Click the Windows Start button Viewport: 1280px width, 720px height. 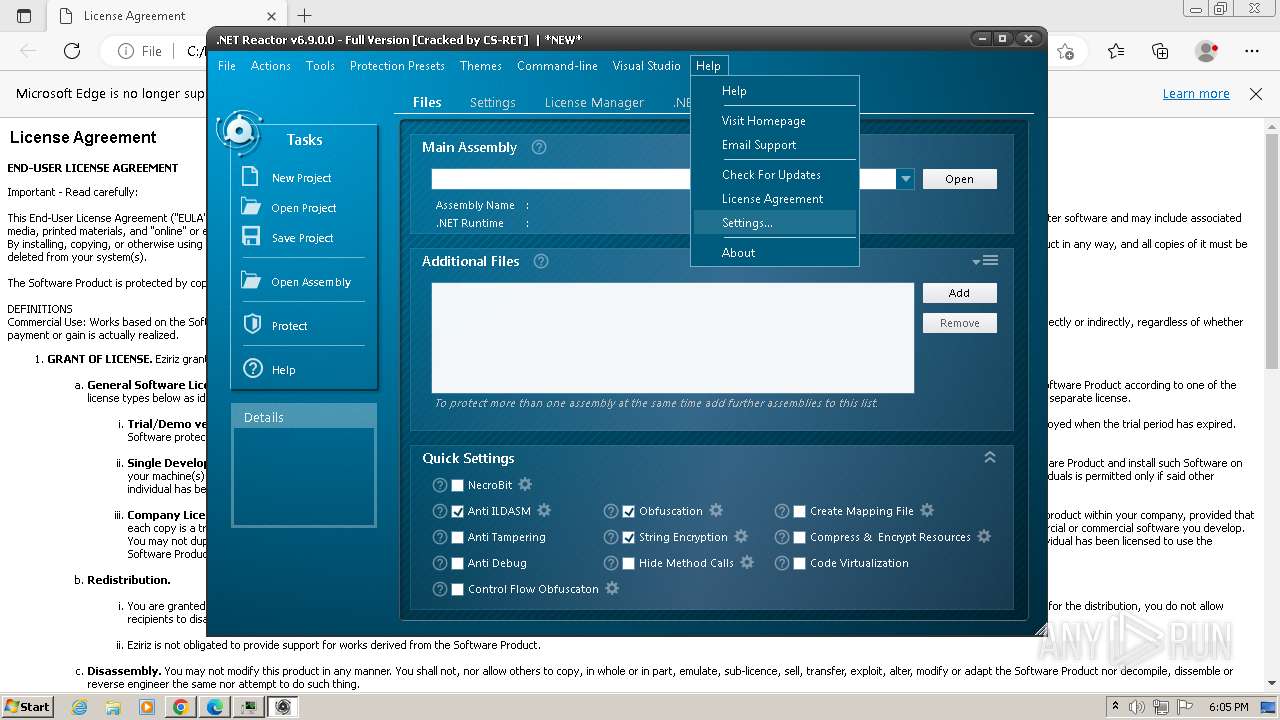pyautogui.click(x=27, y=707)
